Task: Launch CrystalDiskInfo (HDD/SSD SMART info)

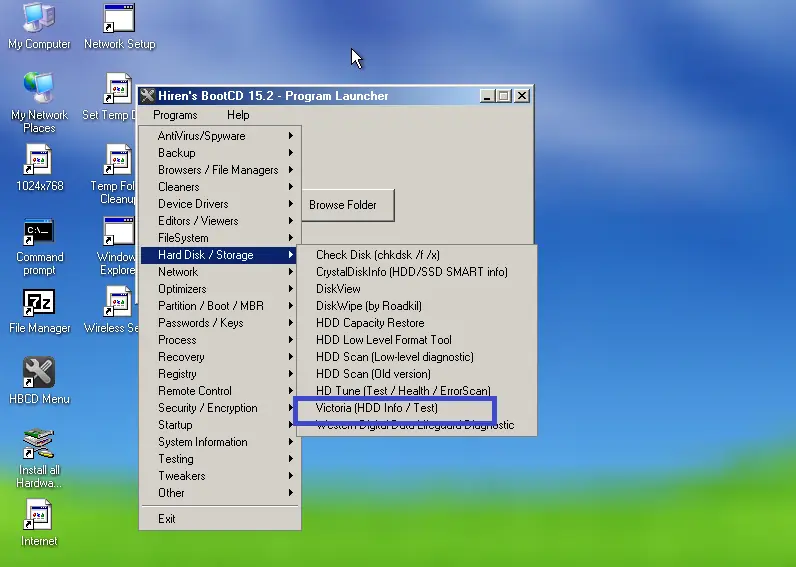Action: (416, 272)
